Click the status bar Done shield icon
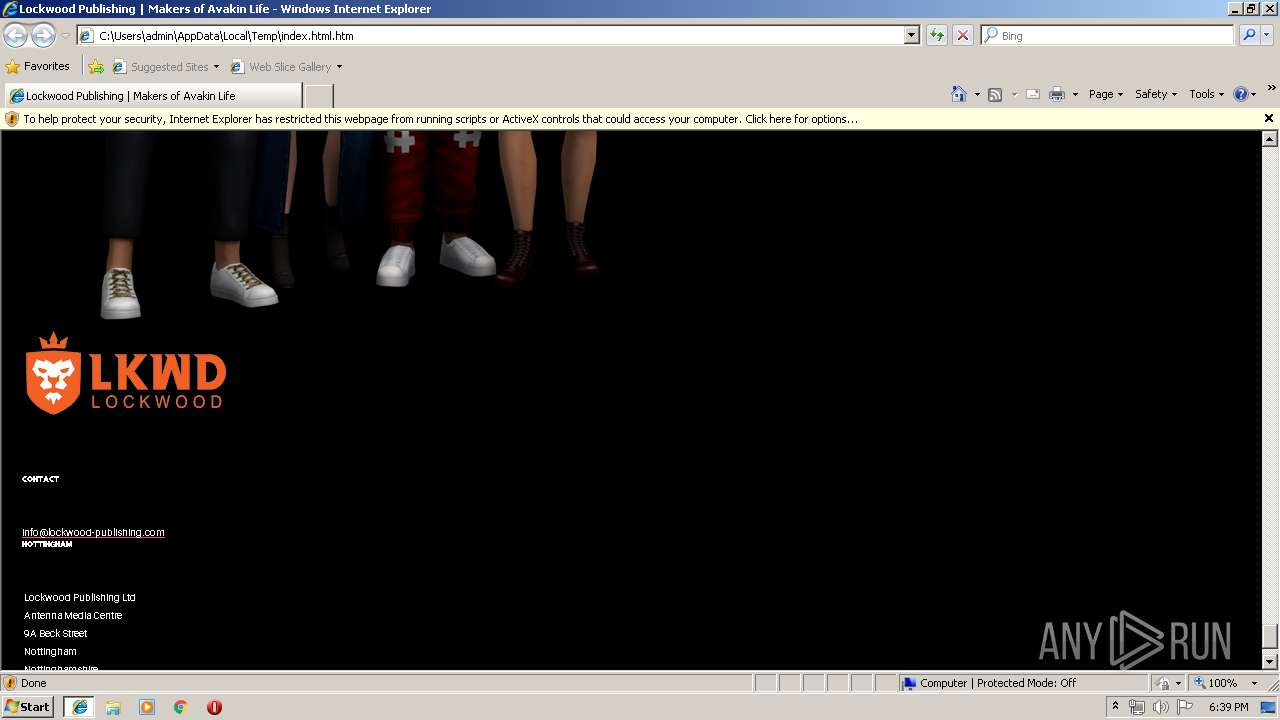 pos(10,683)
